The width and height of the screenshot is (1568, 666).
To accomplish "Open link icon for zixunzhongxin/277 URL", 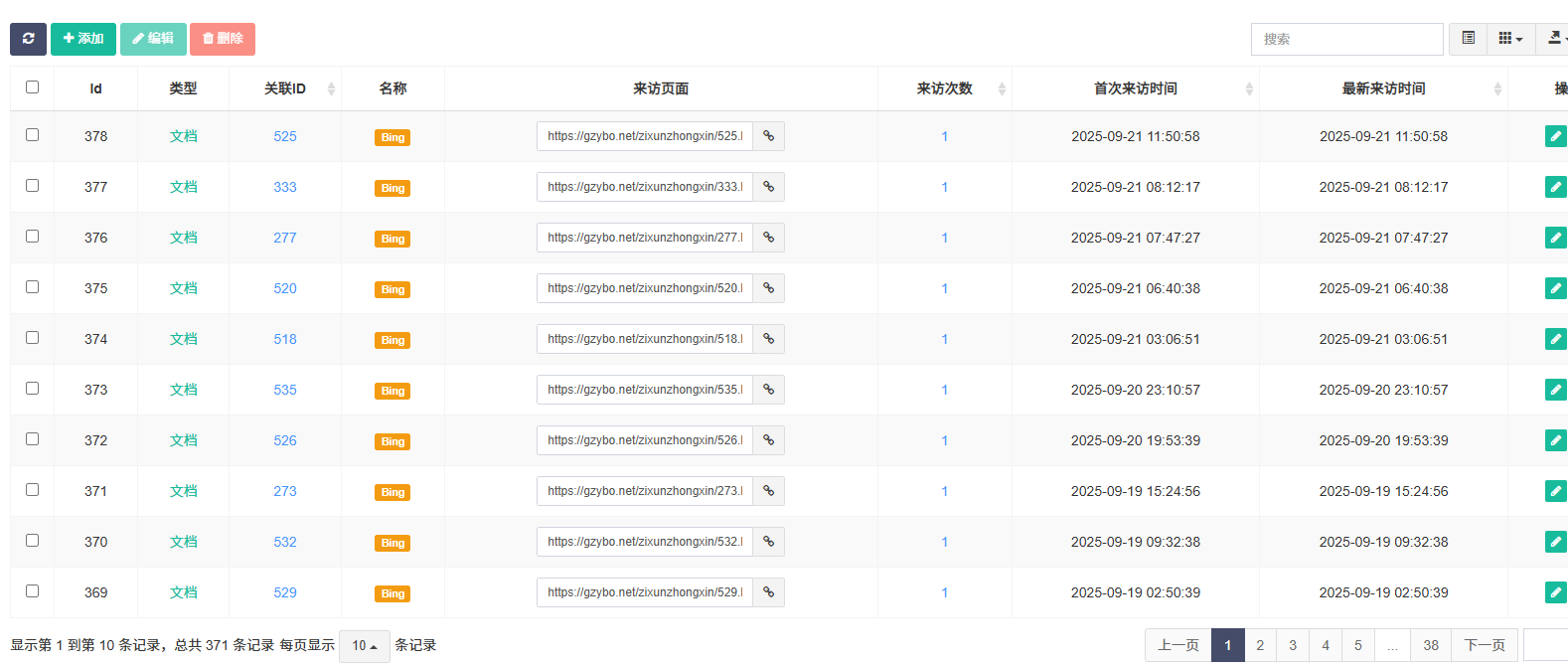I will tap(768, 238).
